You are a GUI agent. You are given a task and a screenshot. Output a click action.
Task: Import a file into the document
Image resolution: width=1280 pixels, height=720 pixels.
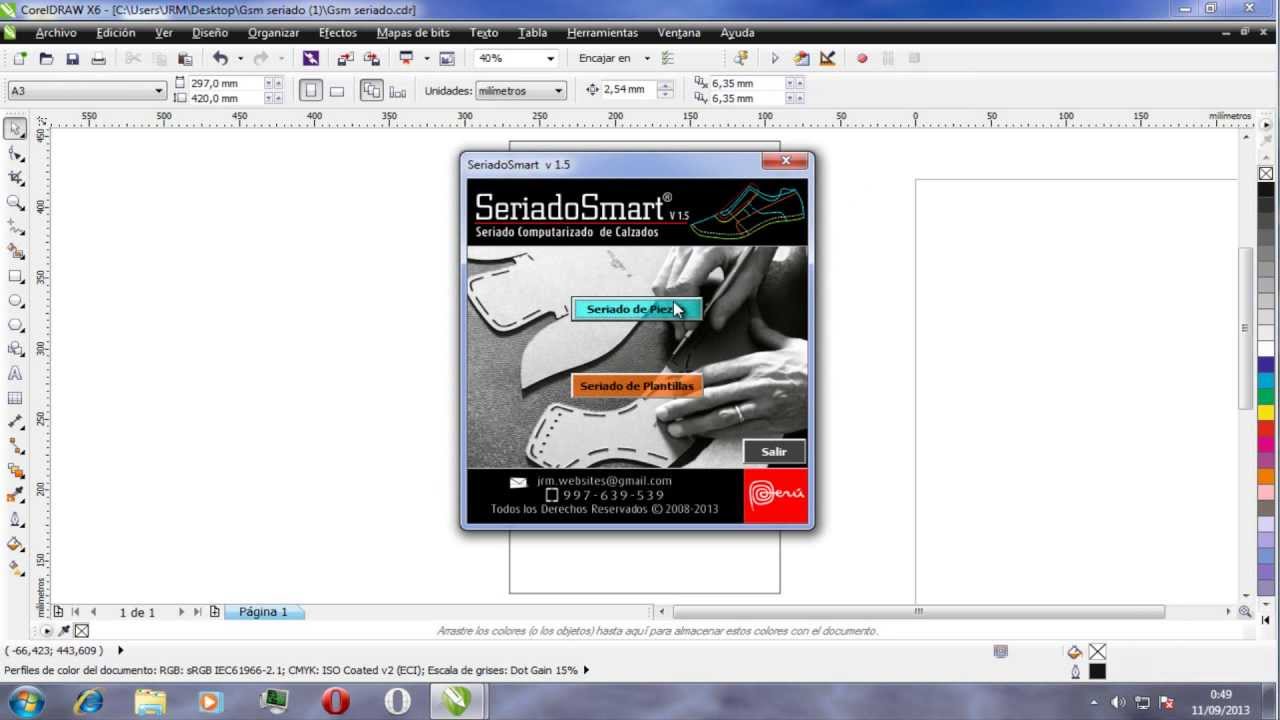tap(345, 59)
